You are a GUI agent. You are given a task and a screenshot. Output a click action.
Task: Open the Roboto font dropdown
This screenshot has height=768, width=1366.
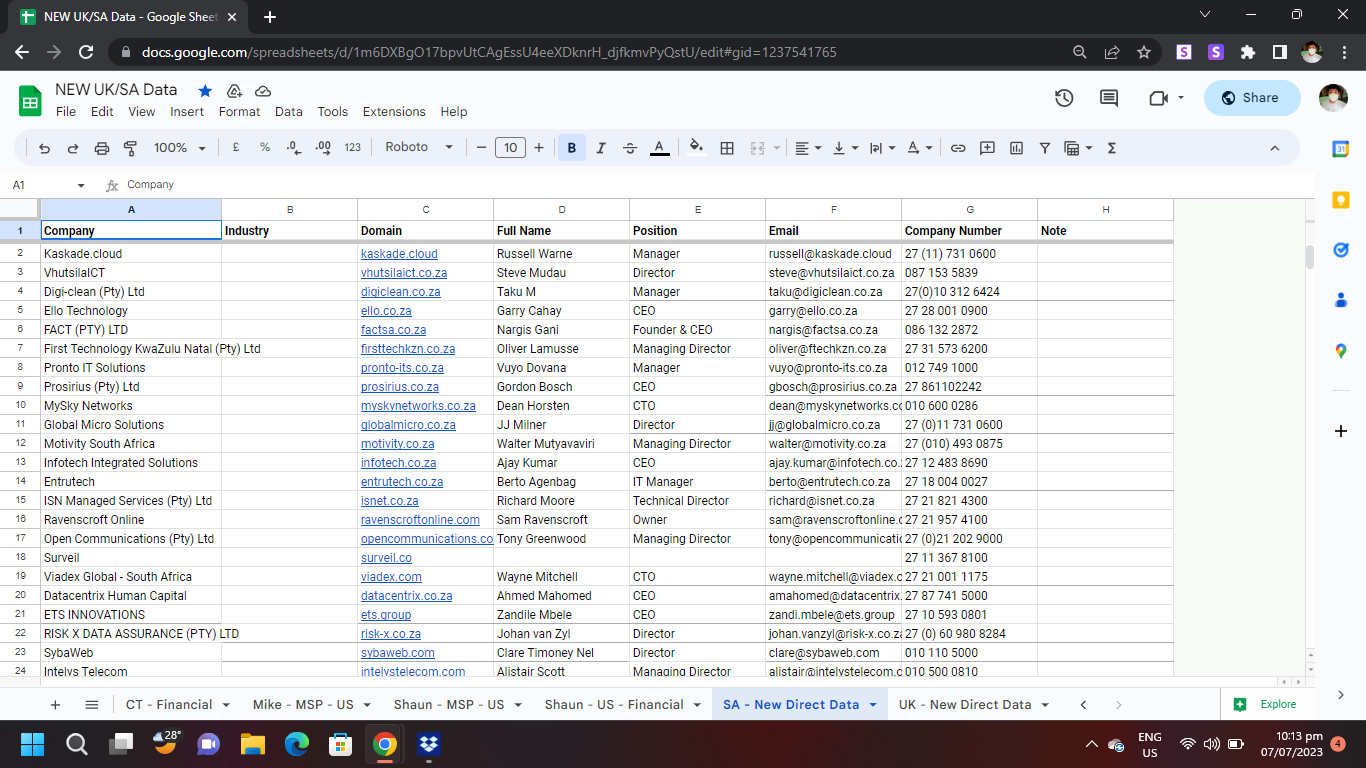[419, 147]
